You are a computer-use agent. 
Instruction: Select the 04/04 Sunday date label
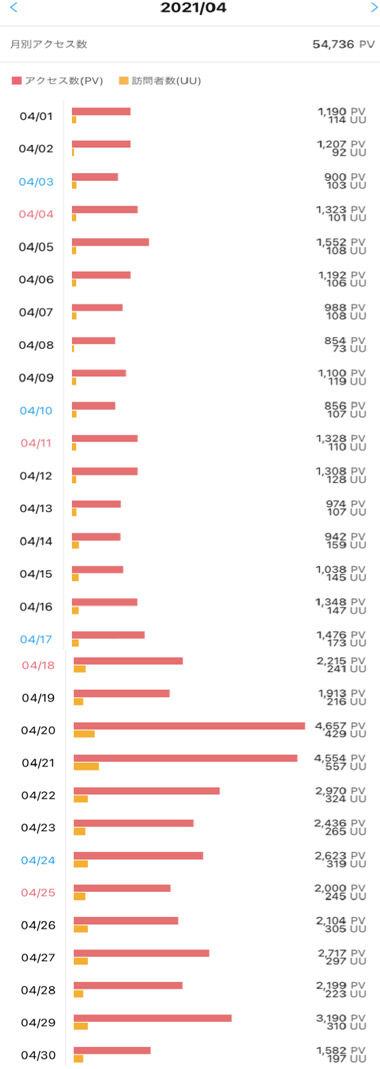35,215
